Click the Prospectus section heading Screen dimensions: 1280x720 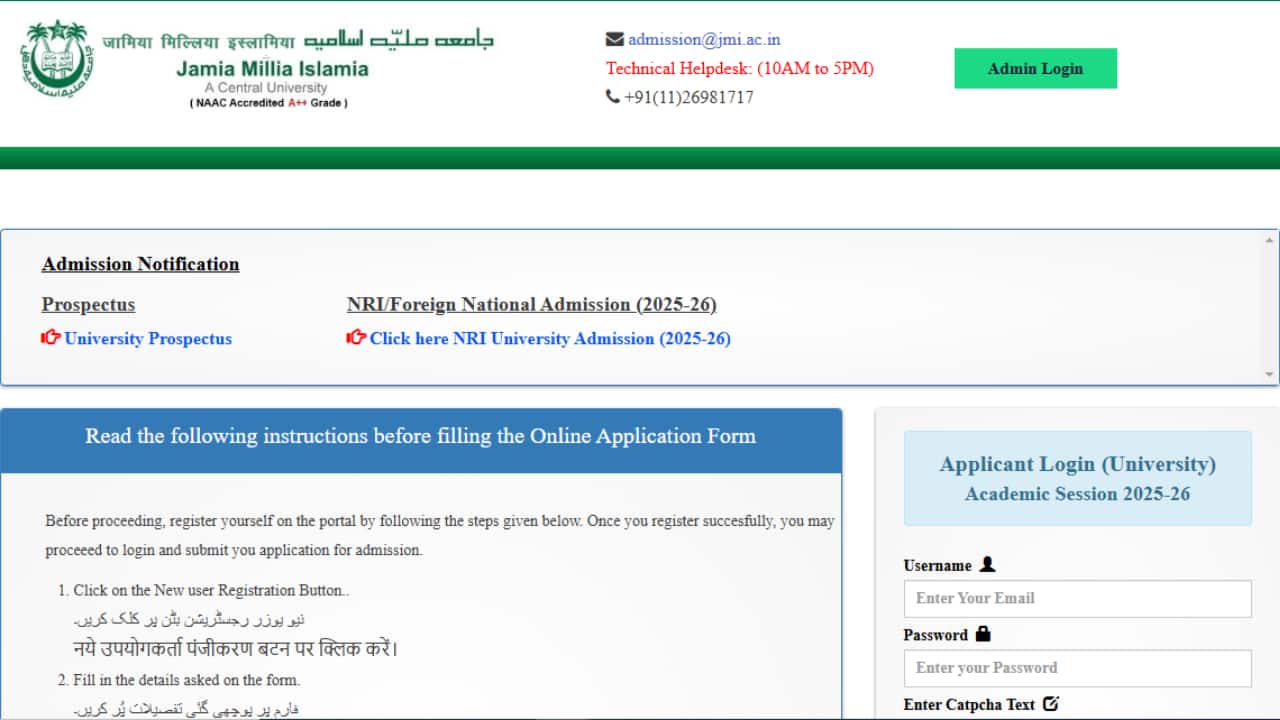click(x=88, y=304)
